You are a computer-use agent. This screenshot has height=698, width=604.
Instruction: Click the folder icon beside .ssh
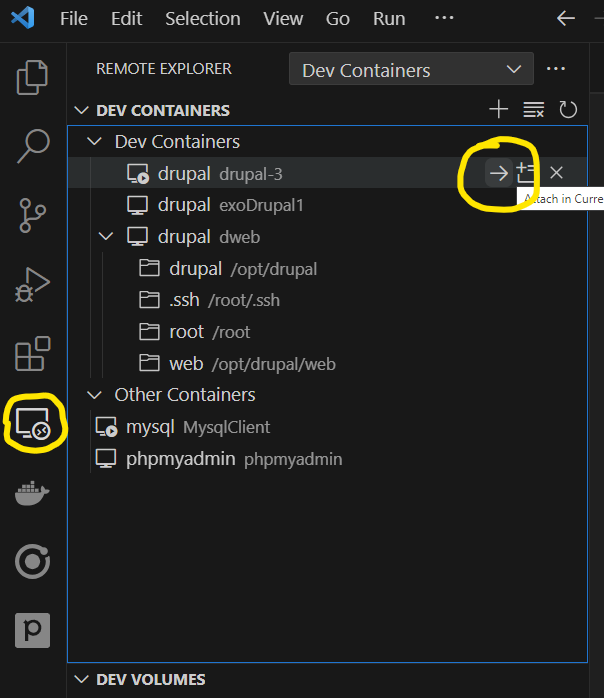coord(149,300)
